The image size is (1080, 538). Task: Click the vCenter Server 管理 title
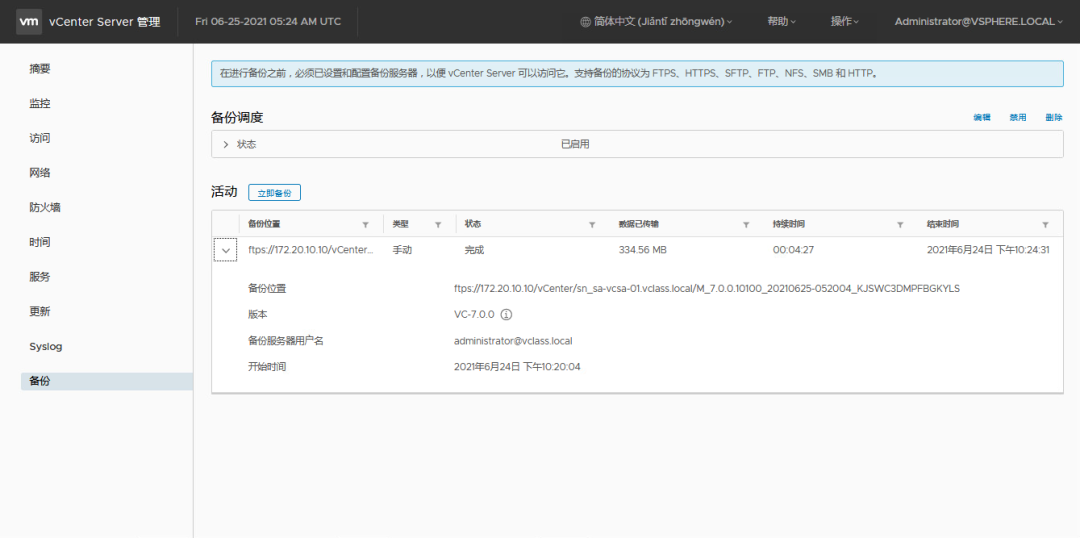click(x=105, y=22)
